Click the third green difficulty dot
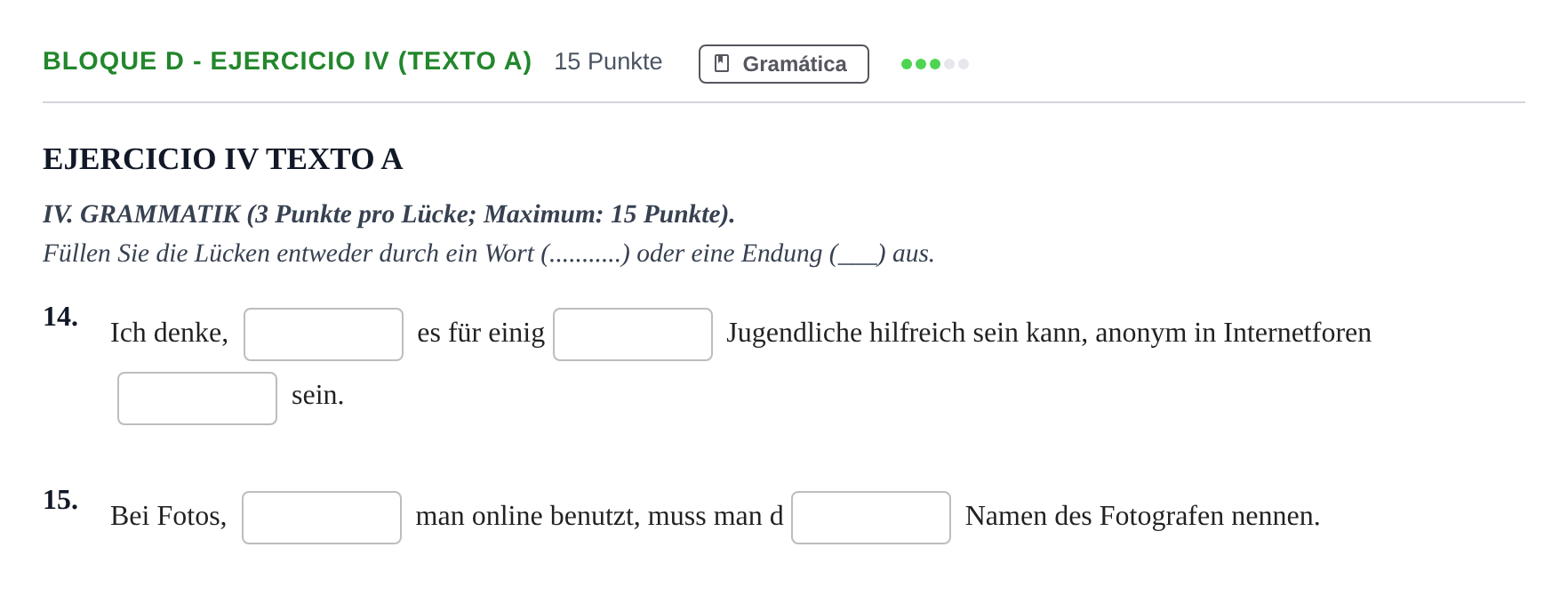The width and height of the screenshot is (1568, 612). (x=935, y=64)
